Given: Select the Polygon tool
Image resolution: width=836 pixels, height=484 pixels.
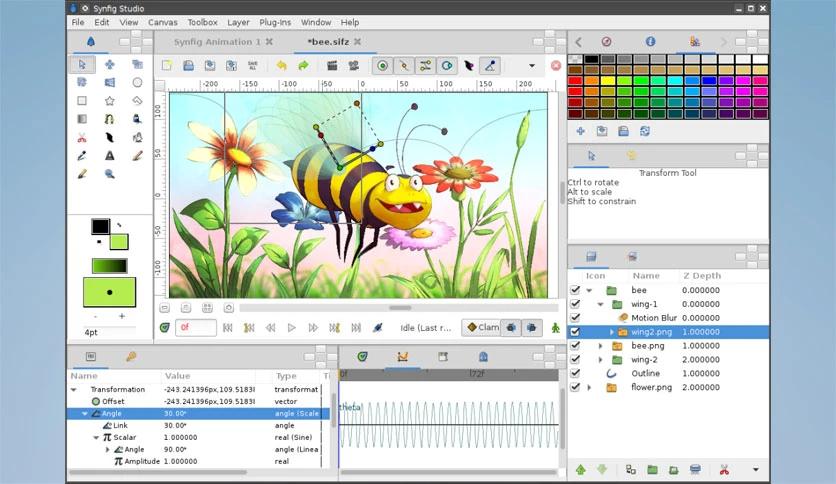Looking at the screenshot, I should pyautogui.click(x=137, y=101).
